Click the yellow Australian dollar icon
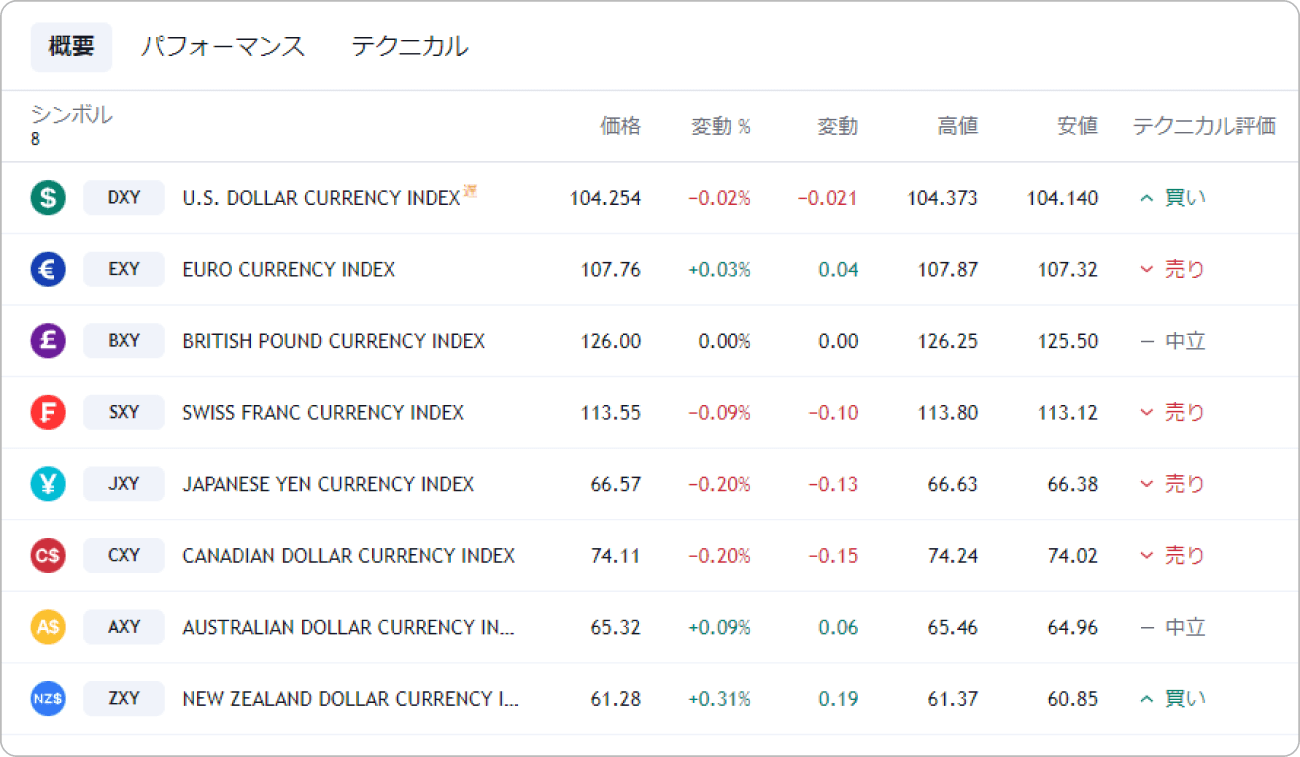 point(48,627)
